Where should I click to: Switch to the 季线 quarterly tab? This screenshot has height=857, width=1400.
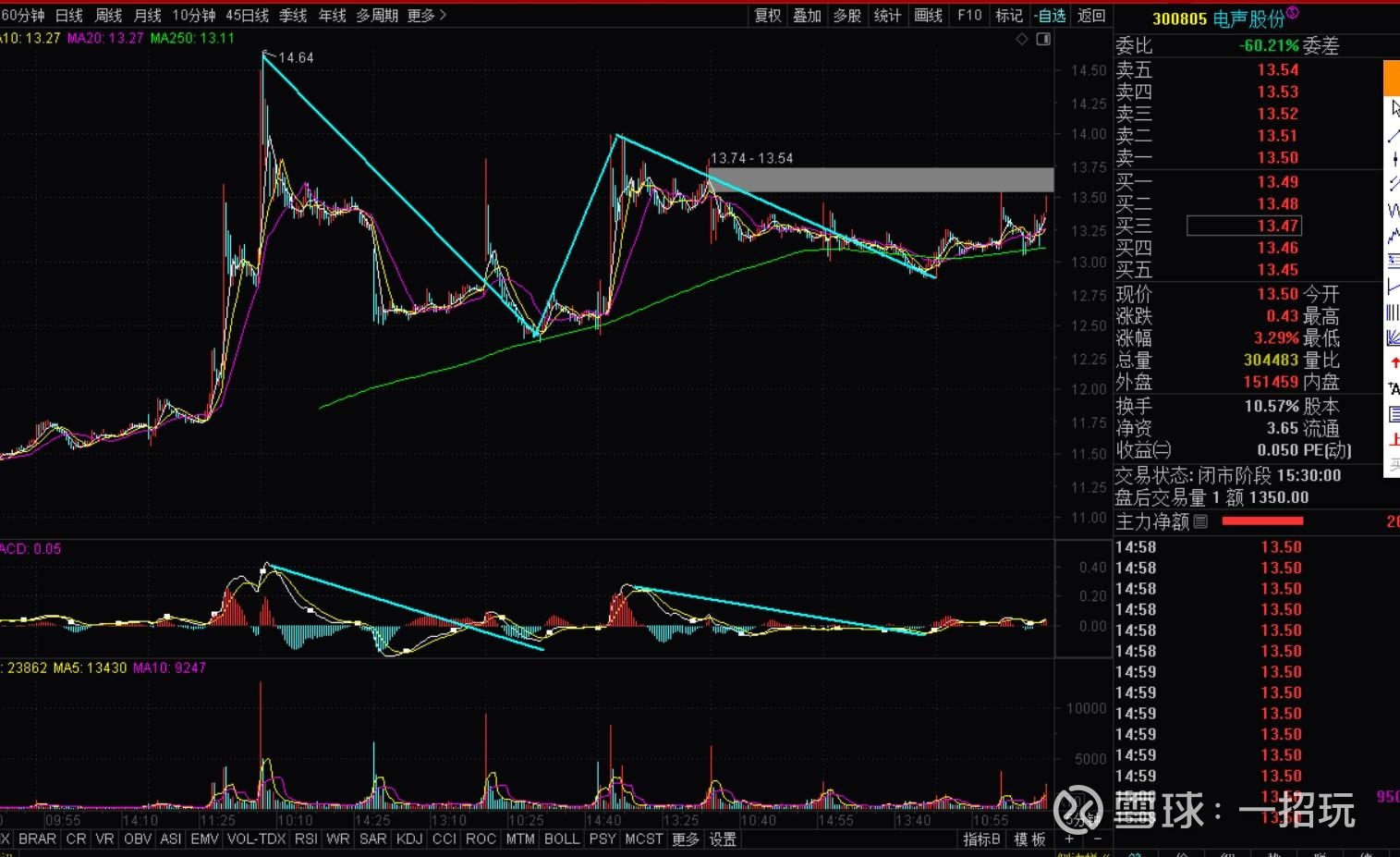pyautogui.click(x=293, y=15)
